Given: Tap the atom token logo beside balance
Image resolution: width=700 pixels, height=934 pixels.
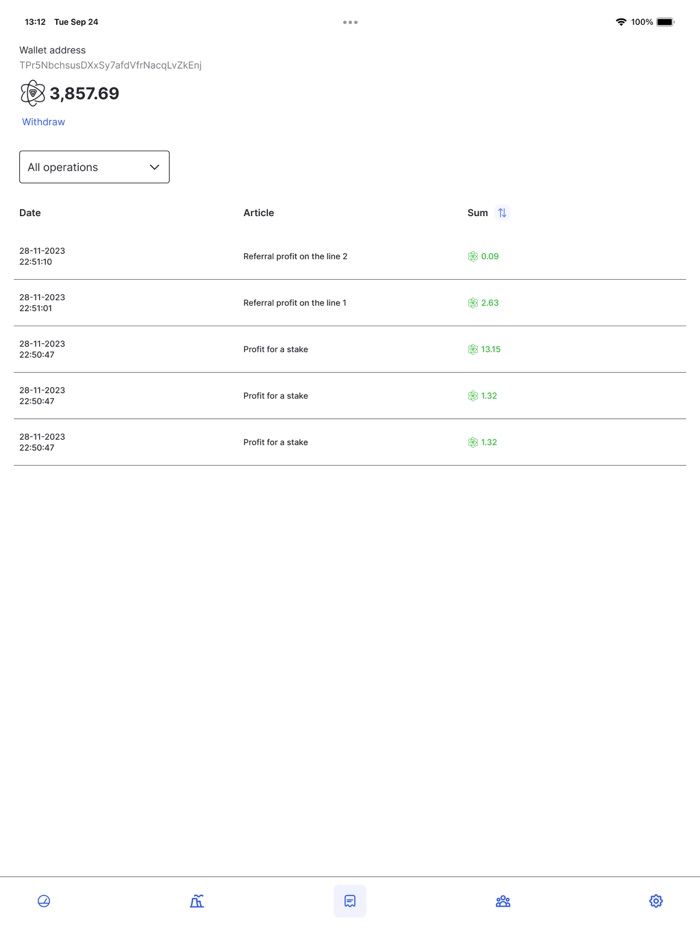Looking at the screenshot, I should point(32,93).
